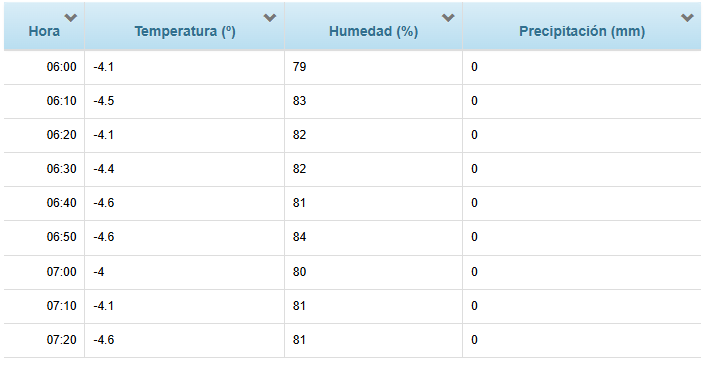This screenshot has height=366, width=707.
Task: Sort by the Temperatura (º) header
Action: coord(185,32)
